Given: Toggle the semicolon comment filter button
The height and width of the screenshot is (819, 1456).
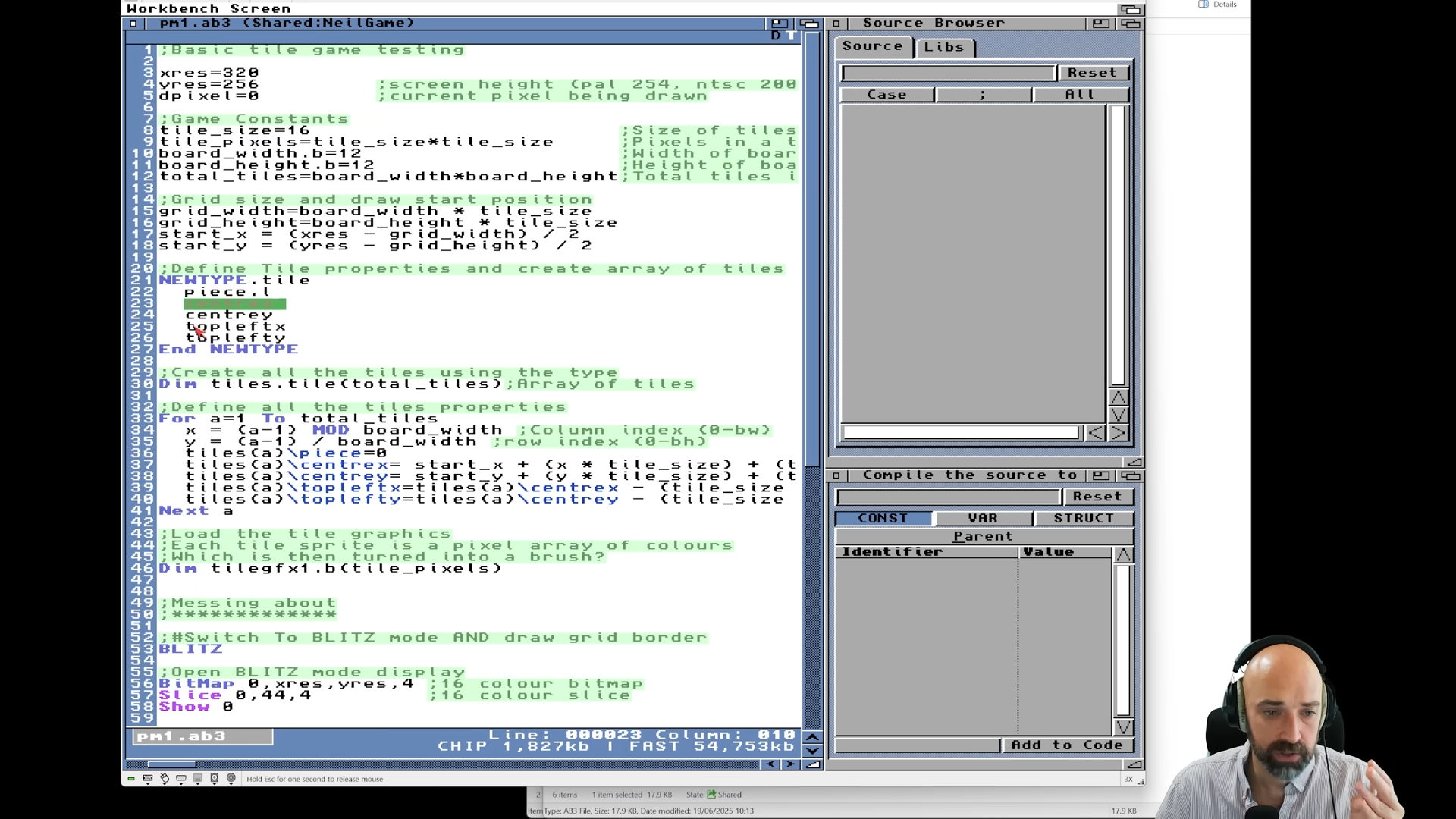Looking at the screenshot, I should coord(983,95).
